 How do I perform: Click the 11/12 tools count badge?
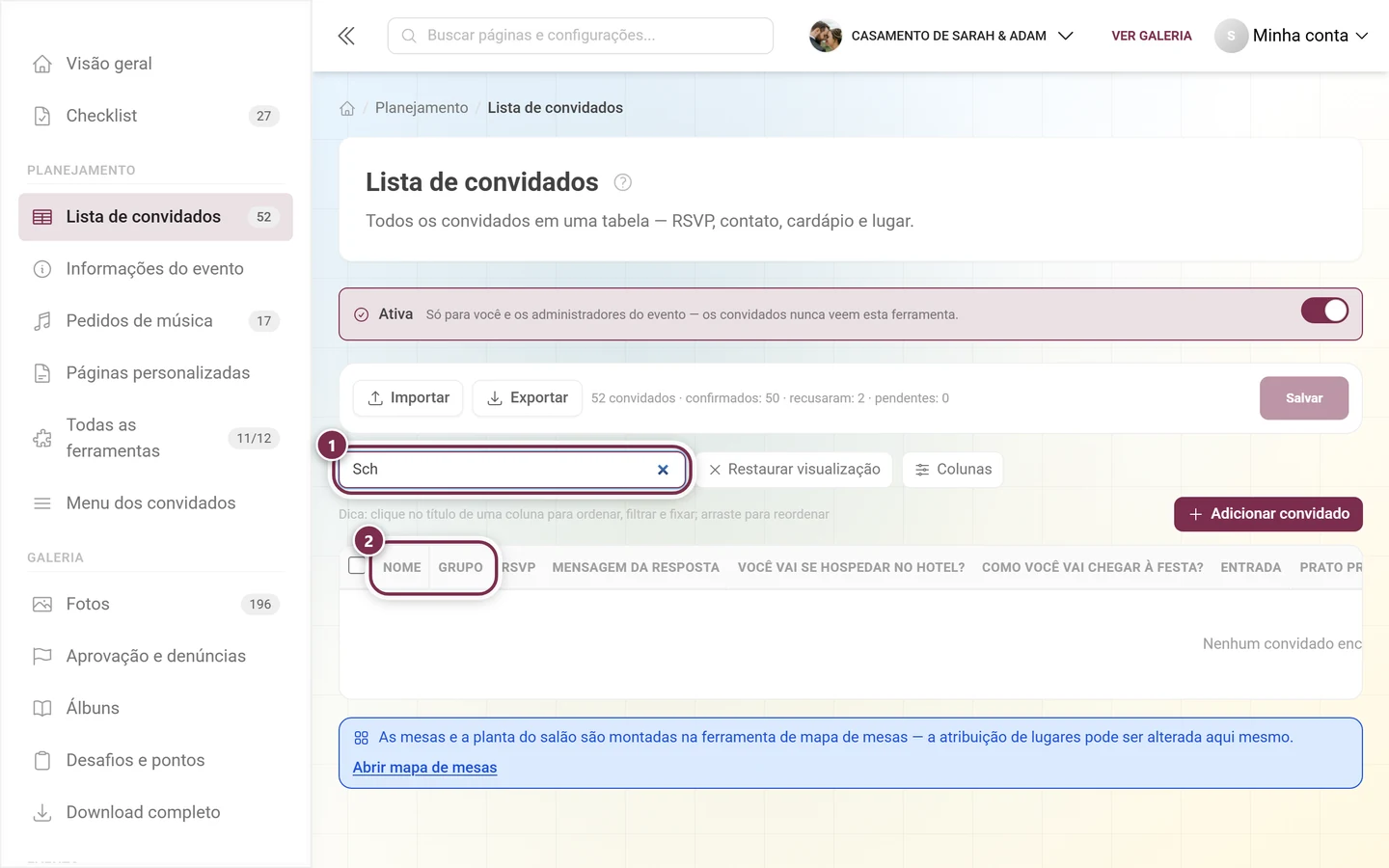254,439
